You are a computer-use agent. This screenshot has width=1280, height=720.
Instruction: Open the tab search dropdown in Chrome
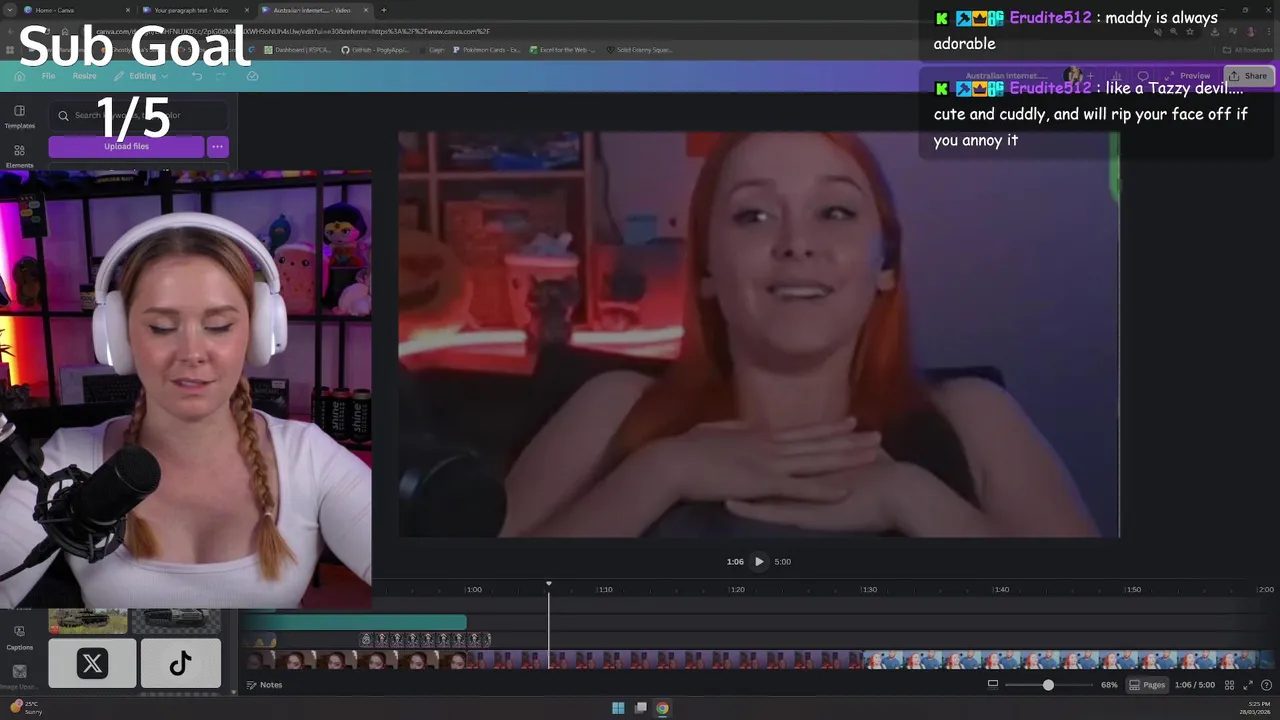click(x=9, y=10)
